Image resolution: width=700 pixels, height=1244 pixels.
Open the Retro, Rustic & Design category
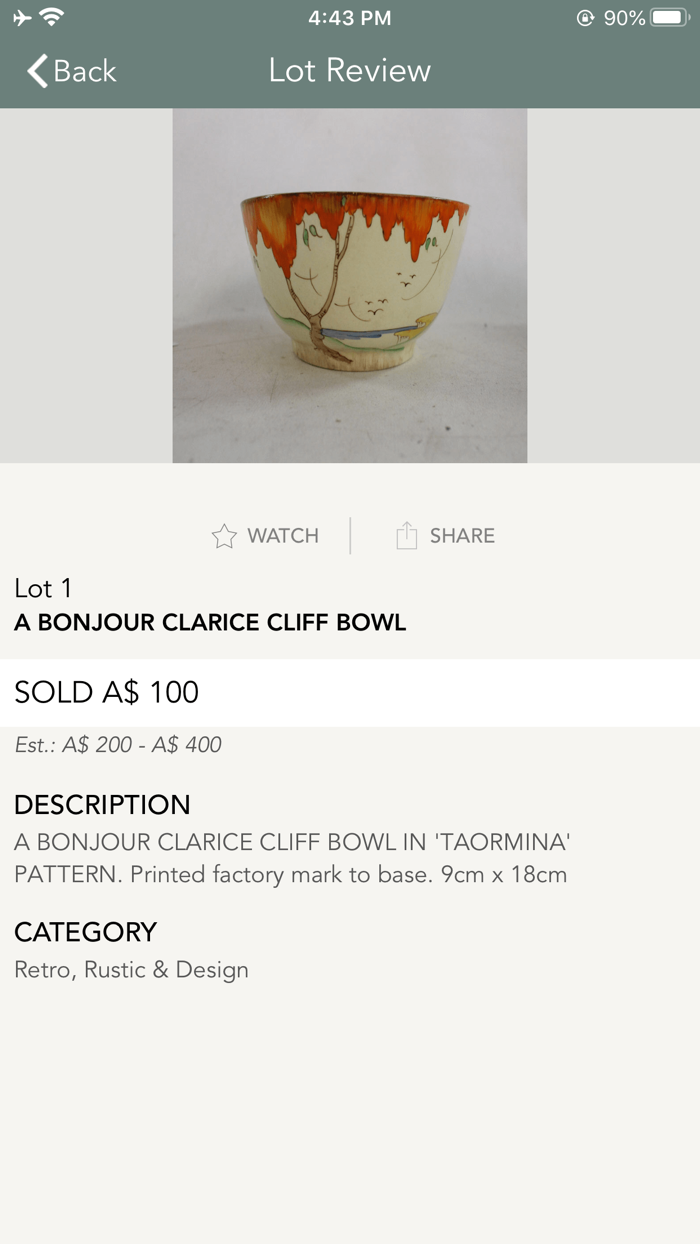pyautogui.click(x=131, y=970)
